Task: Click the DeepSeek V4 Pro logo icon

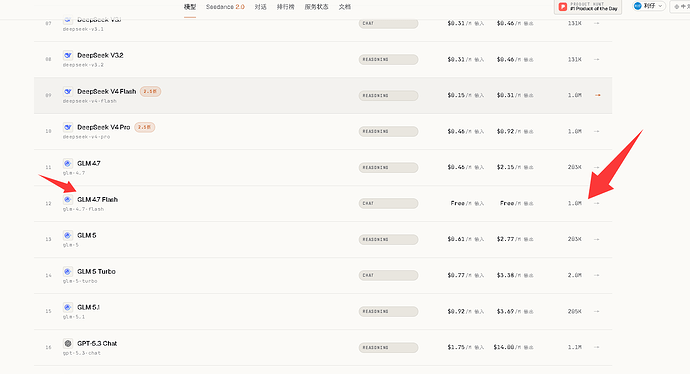Action: pyautogui.click(x=68, y=127)
